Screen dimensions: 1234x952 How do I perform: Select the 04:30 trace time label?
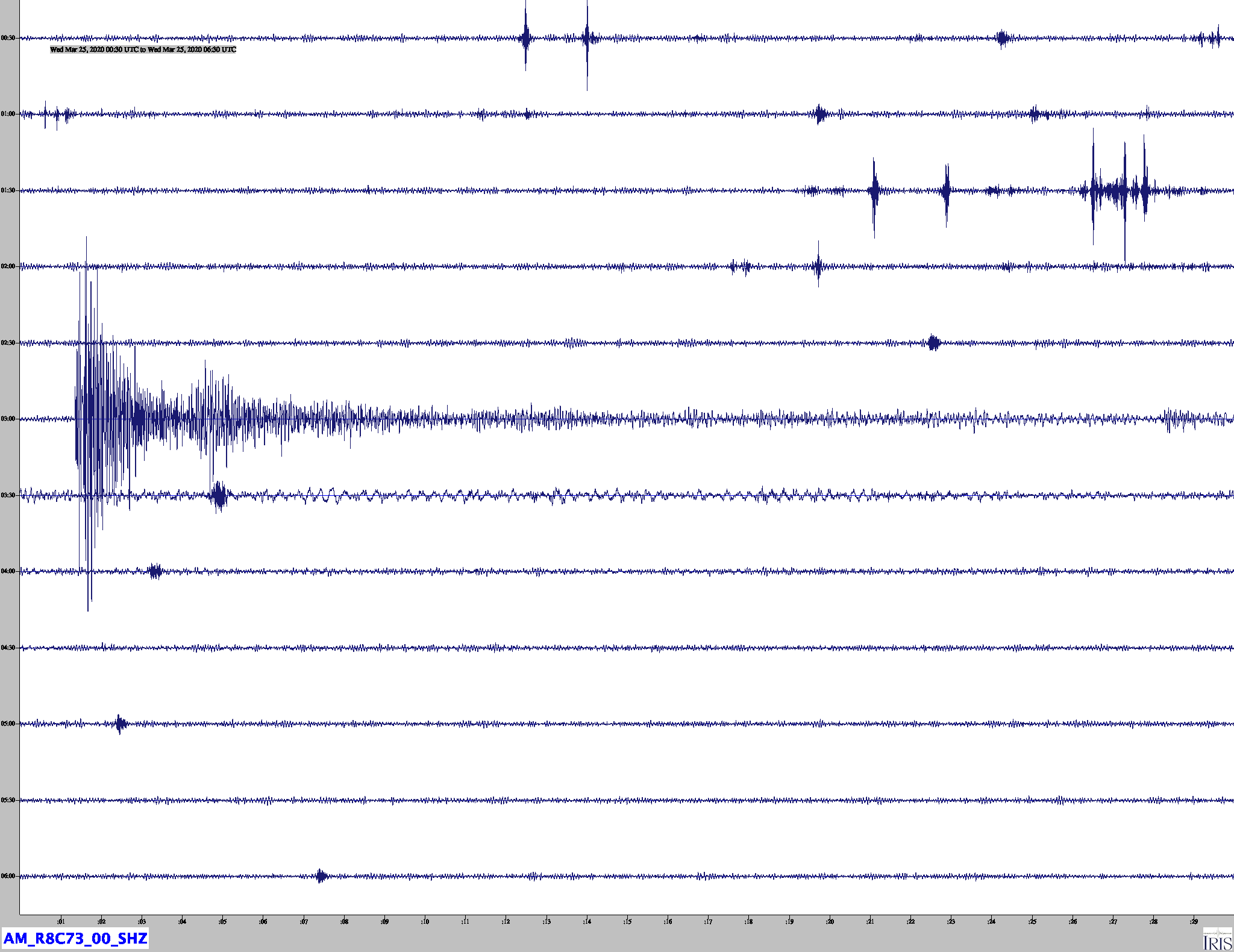[8, 648]
